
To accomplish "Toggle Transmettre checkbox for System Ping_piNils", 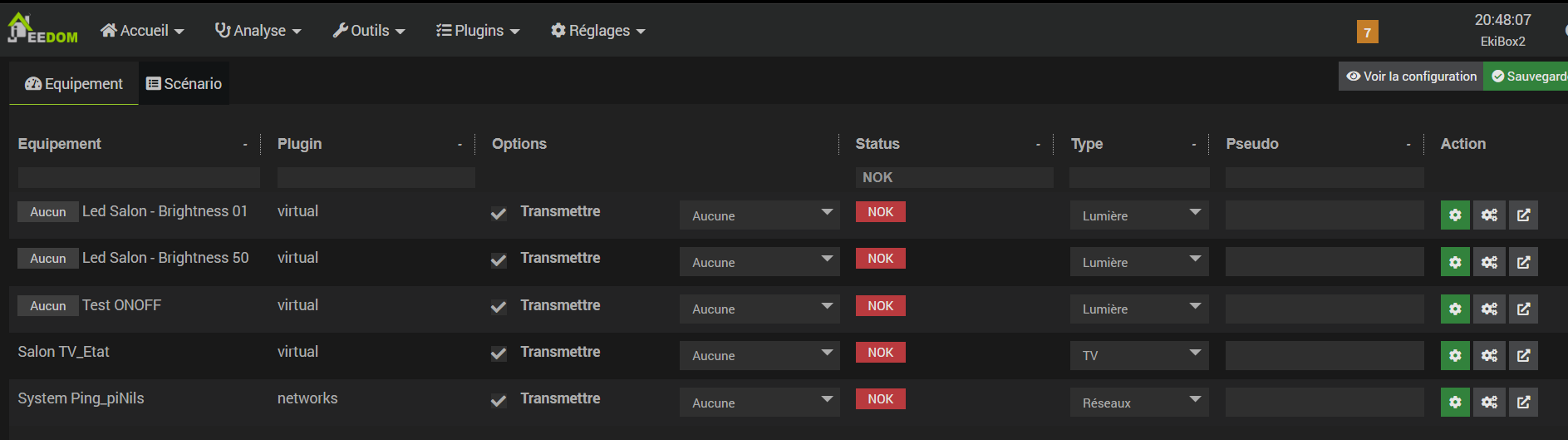I will [x=499, y=400].
